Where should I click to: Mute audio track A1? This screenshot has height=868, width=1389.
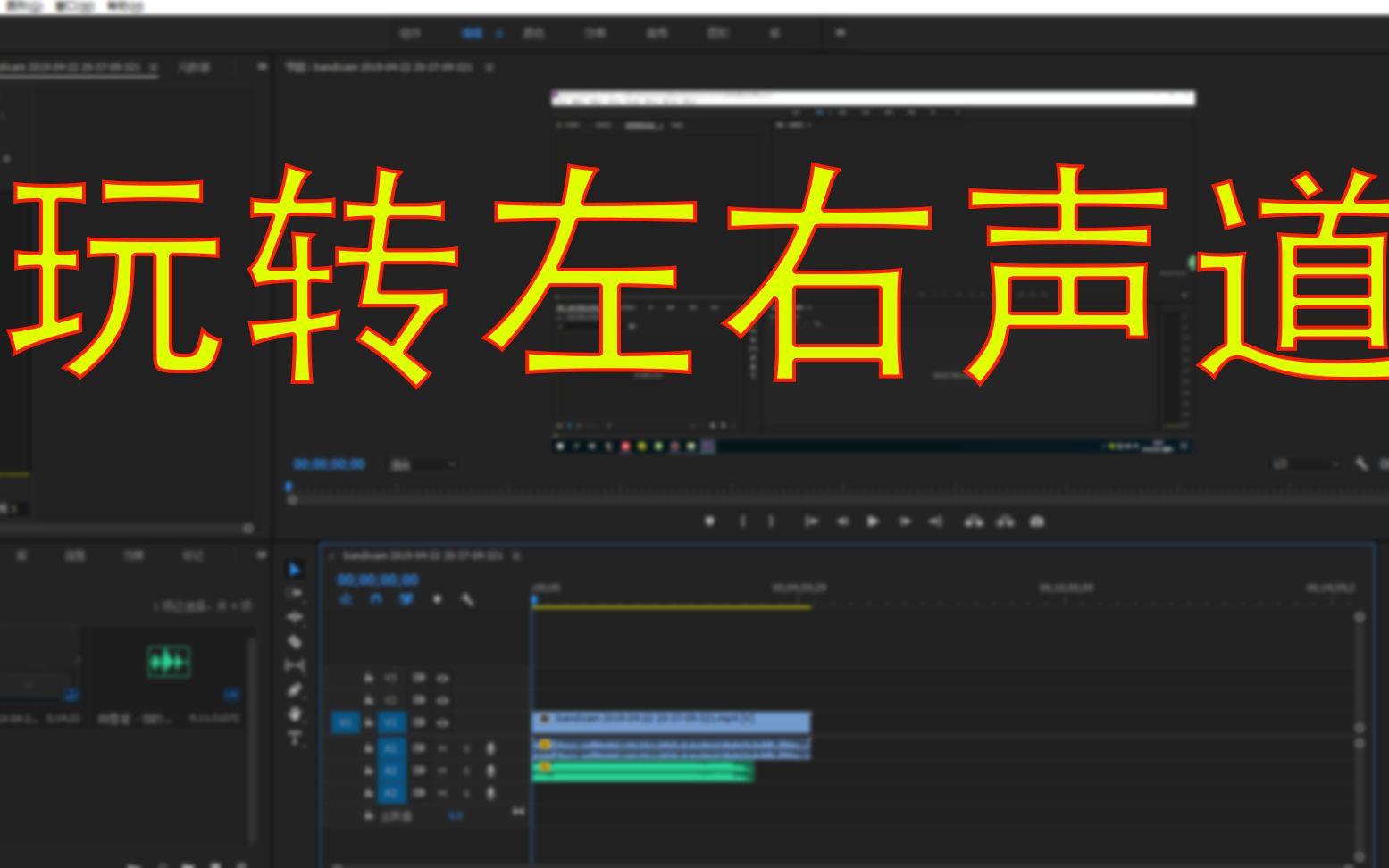coord(419,748)
